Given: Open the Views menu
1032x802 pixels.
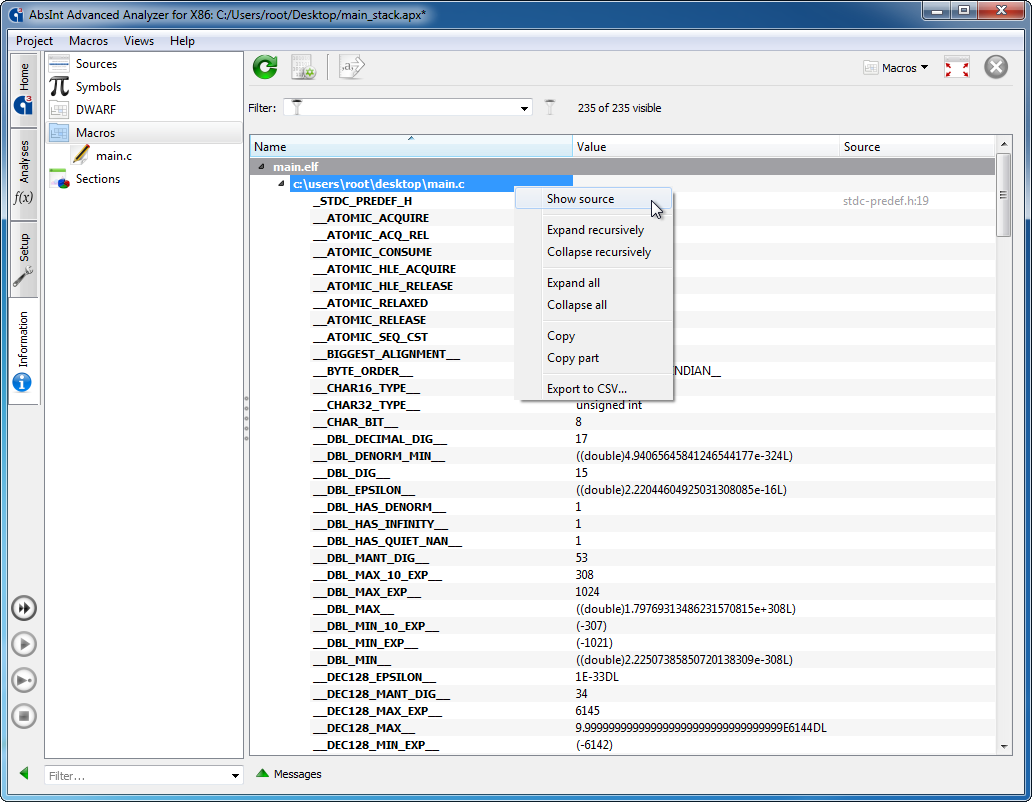Looking at the screenshot, I should pos(139,41).
